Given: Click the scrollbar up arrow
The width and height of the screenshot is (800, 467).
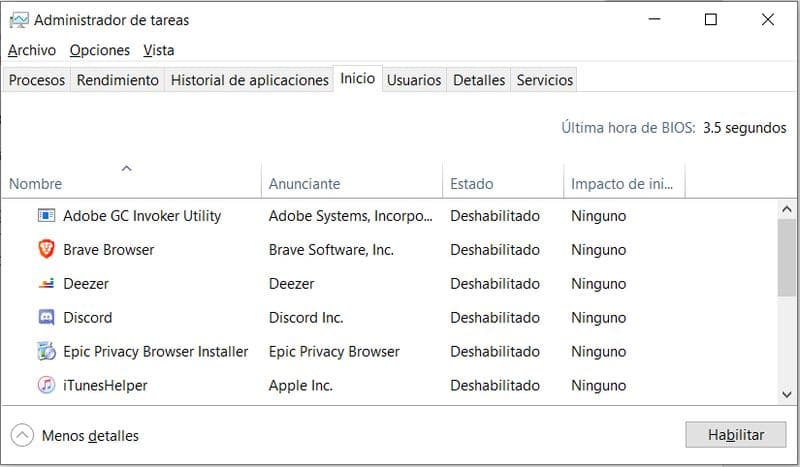Looking at the screenshot, I should tap(787, 209).
